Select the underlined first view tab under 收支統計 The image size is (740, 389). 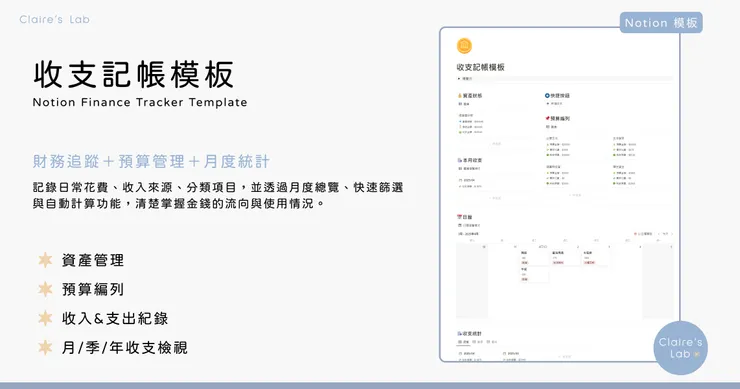pos(463,342)
